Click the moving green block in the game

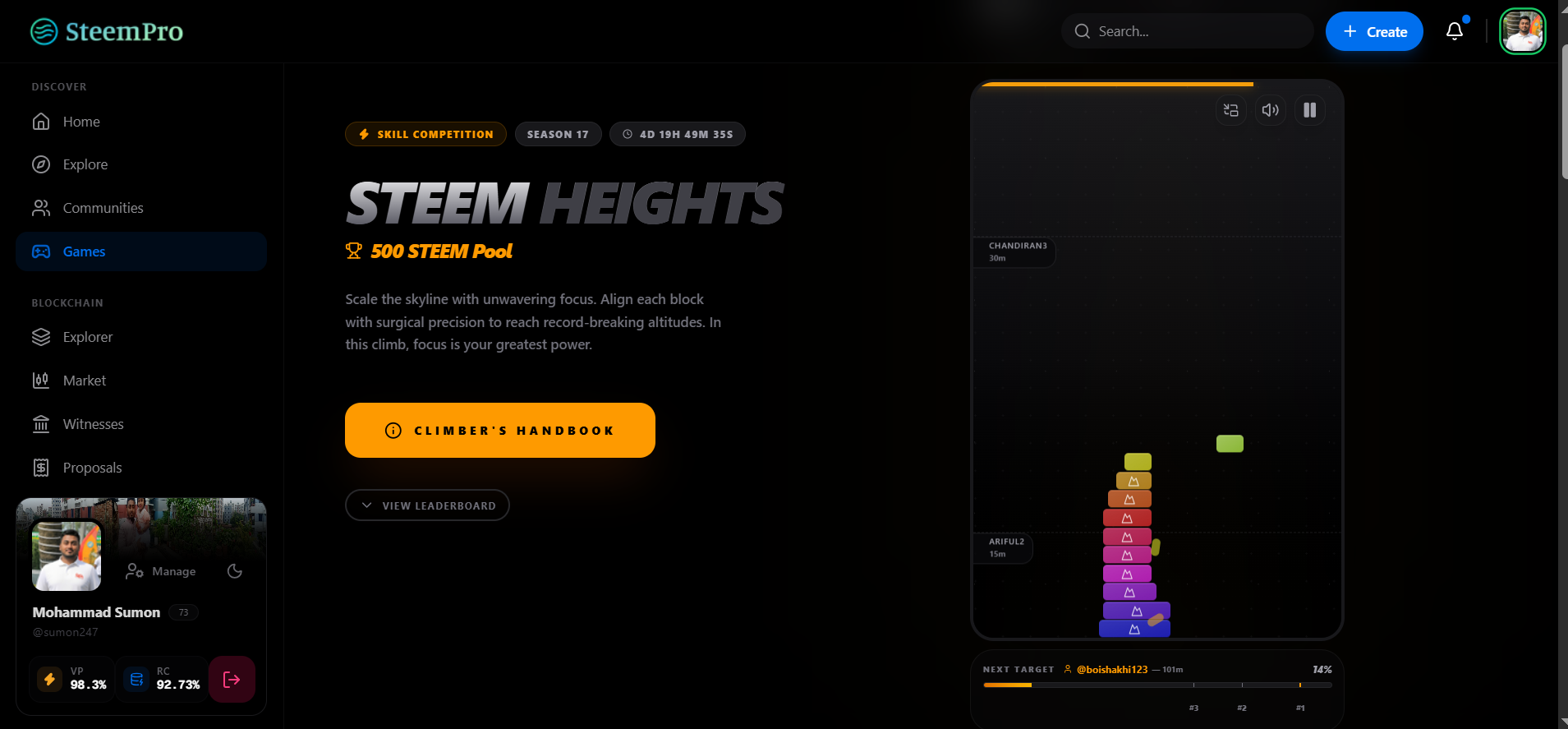pos(1230,444)
